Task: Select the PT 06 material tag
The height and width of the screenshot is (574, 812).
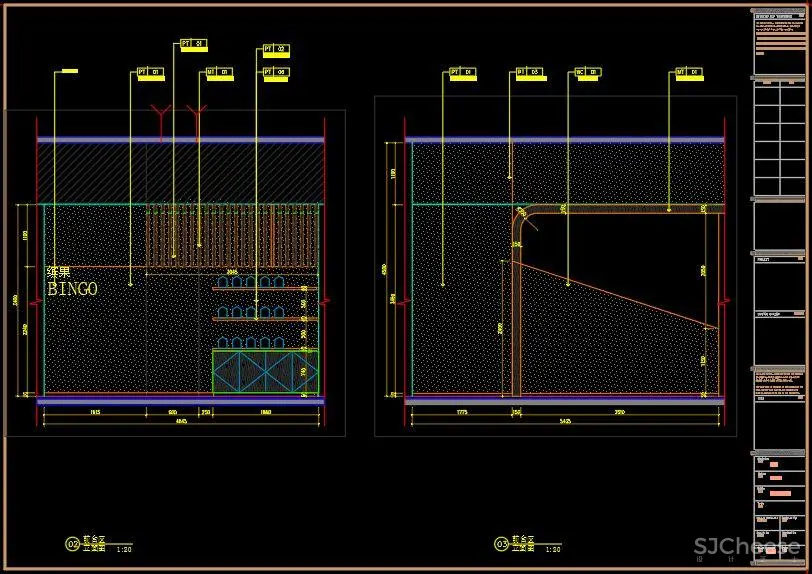Action: (275, 73)
